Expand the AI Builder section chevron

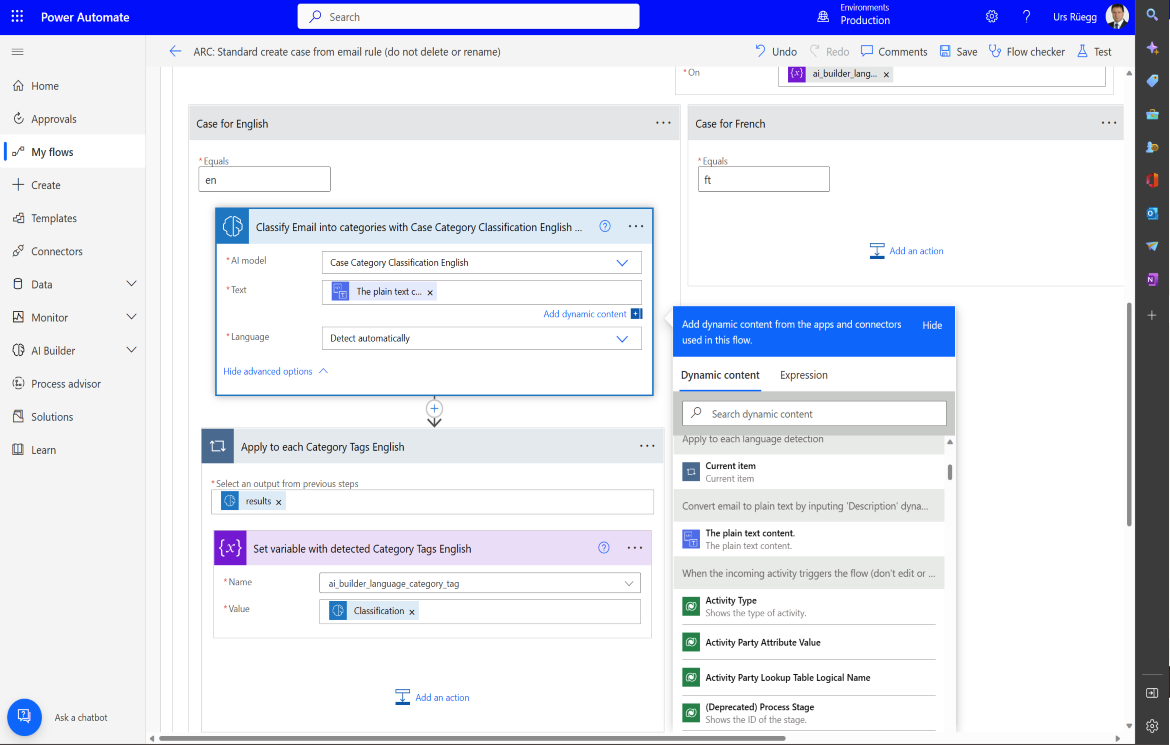(x=131, y=350)
